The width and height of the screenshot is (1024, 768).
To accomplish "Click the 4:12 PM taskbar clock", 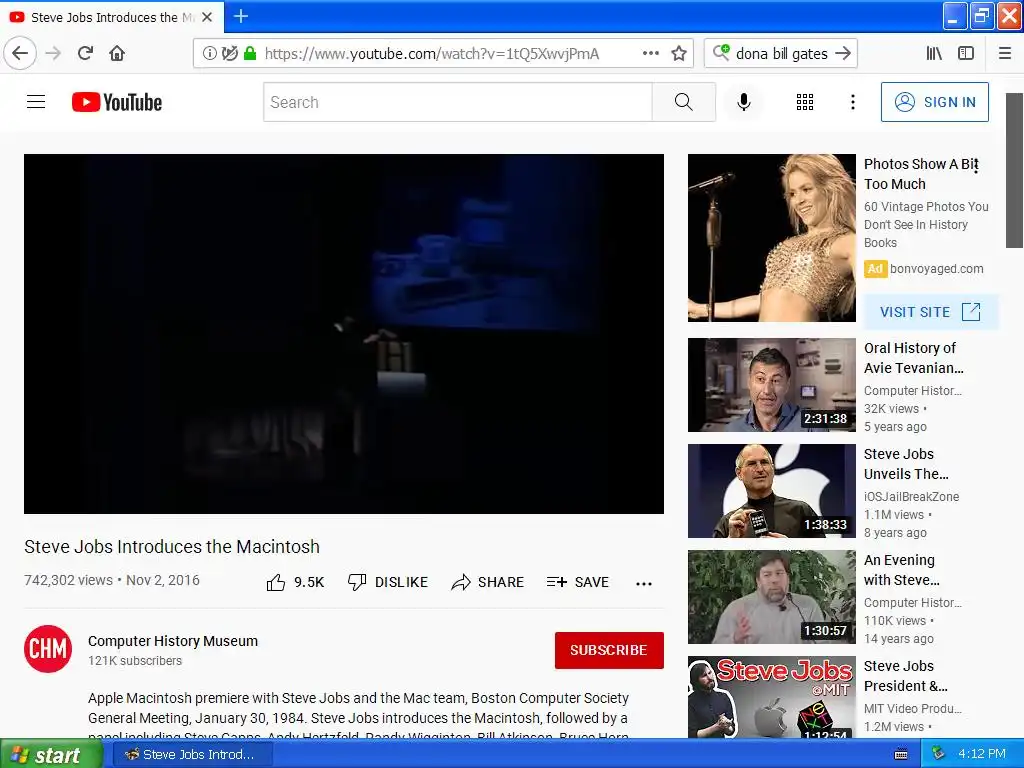I will tap(982, 754).
